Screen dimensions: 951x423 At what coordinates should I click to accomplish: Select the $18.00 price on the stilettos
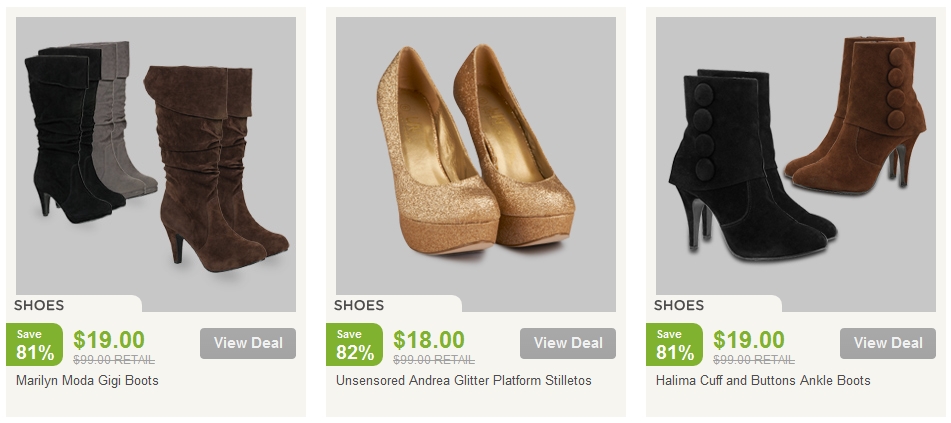(x=429, y=340)
